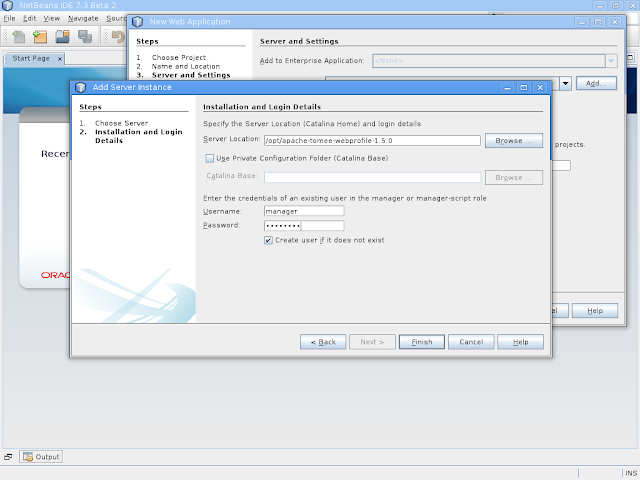Click the Server Location text field

point(372,141)
